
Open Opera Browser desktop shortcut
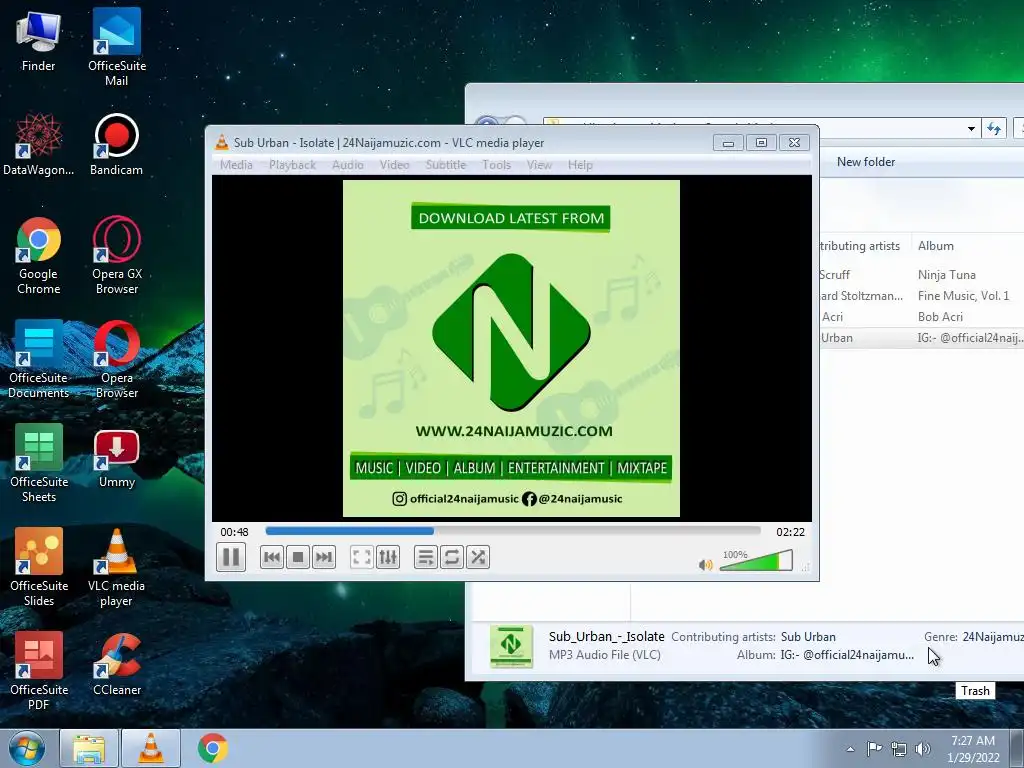117,359
